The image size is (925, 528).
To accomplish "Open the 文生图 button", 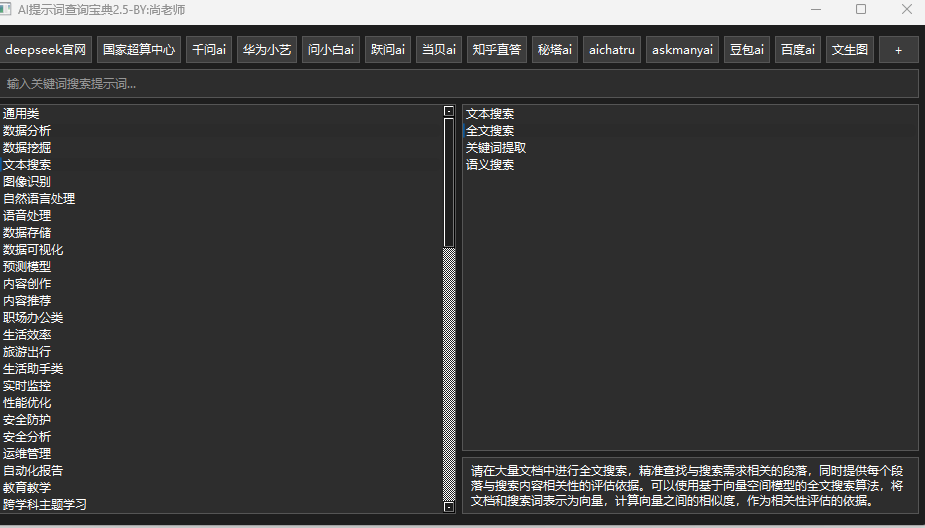I will point(849,50).
